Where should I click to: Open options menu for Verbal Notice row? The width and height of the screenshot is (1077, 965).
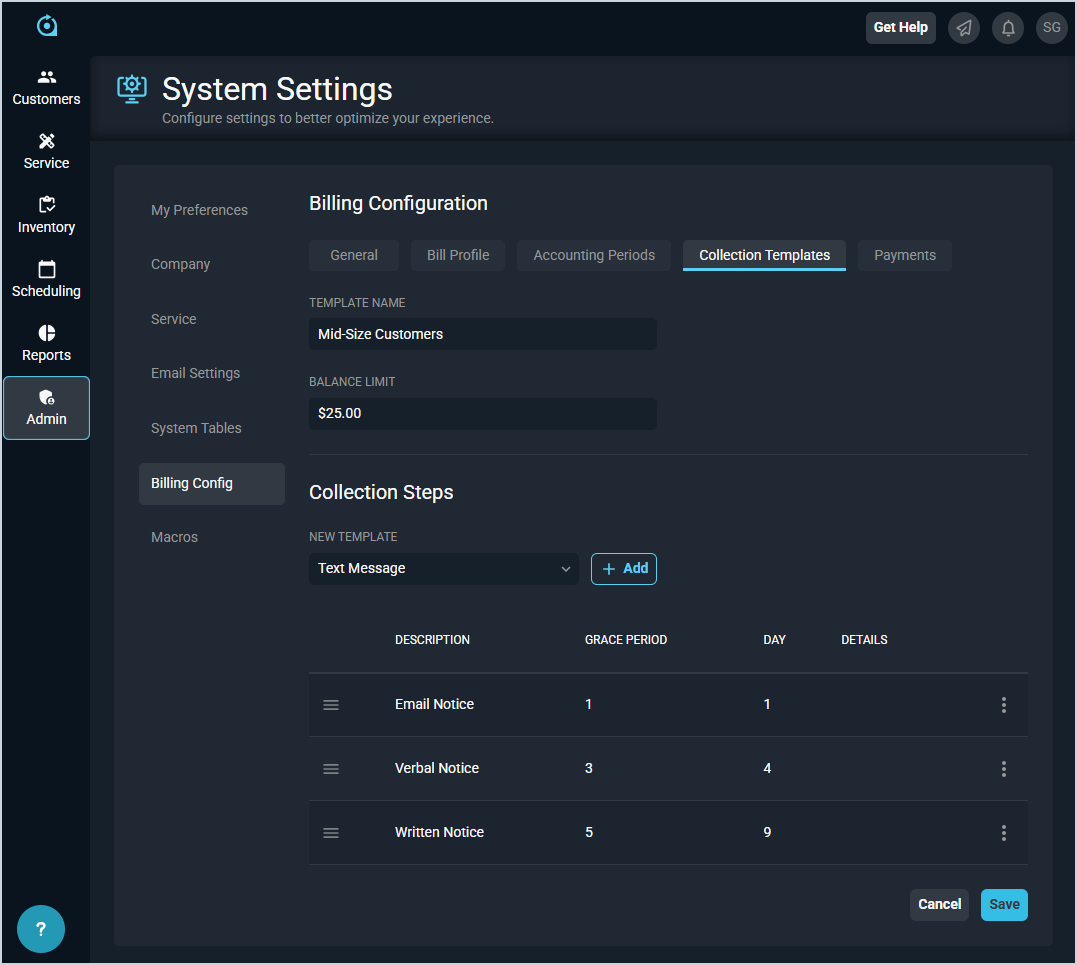(1003, 769)
